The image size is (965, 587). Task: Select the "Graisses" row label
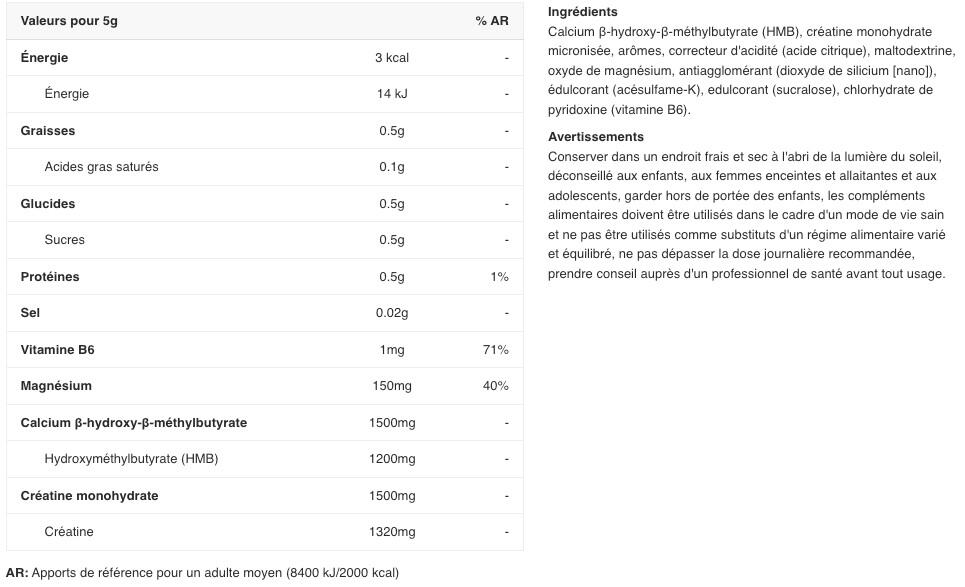[x=48, y=131]
